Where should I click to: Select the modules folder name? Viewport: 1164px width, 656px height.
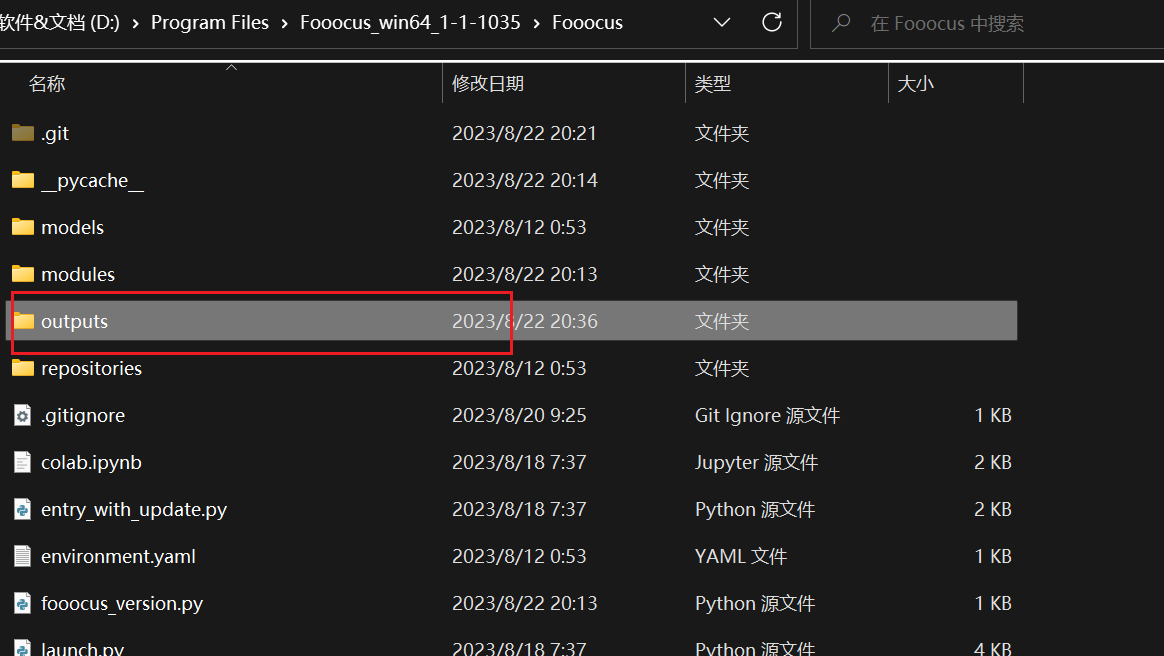(x=78, y=275)
